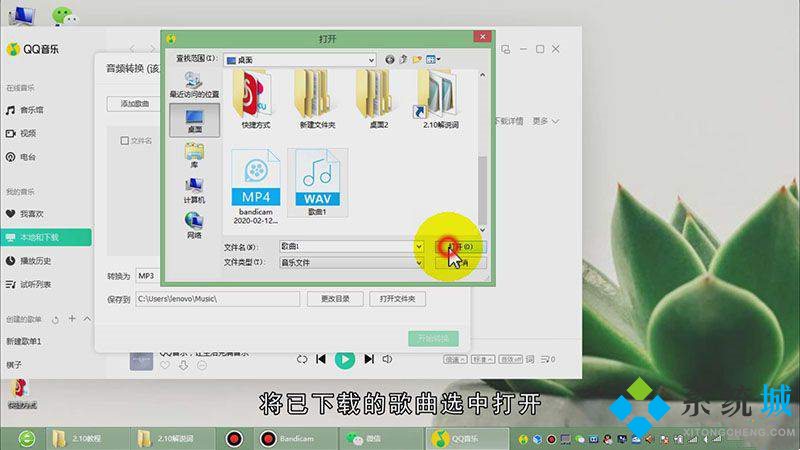This screenshot has height=450, width=800.
Task: Open 计算机 in dialog sidebar
Action: tap(194, 190)
